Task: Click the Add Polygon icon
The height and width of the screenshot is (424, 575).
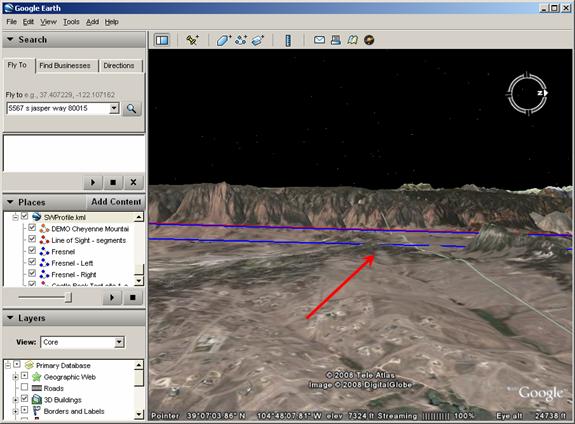Action: point(223,40)
